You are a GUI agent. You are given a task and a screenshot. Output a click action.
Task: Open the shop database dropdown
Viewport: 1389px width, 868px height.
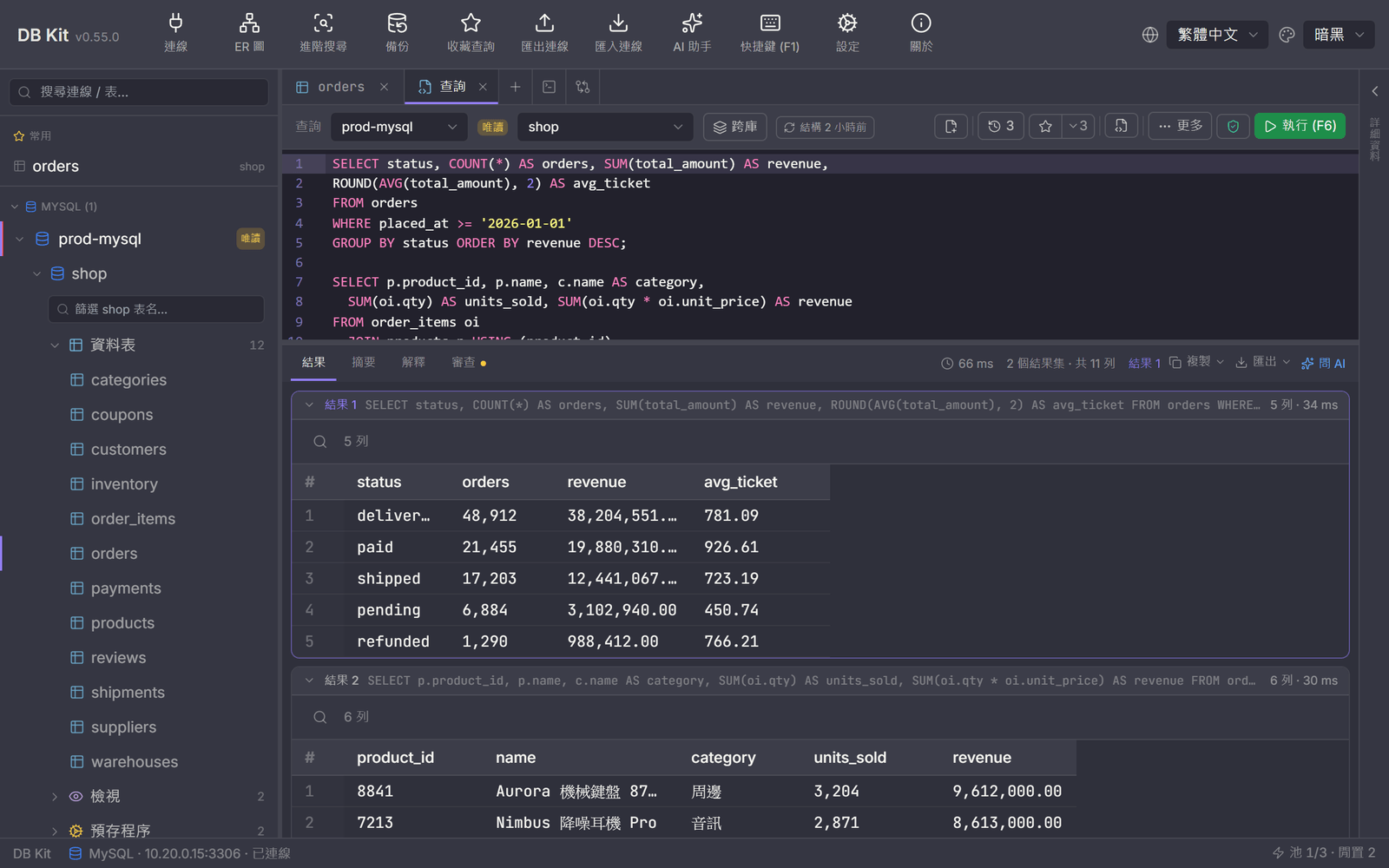605,127
